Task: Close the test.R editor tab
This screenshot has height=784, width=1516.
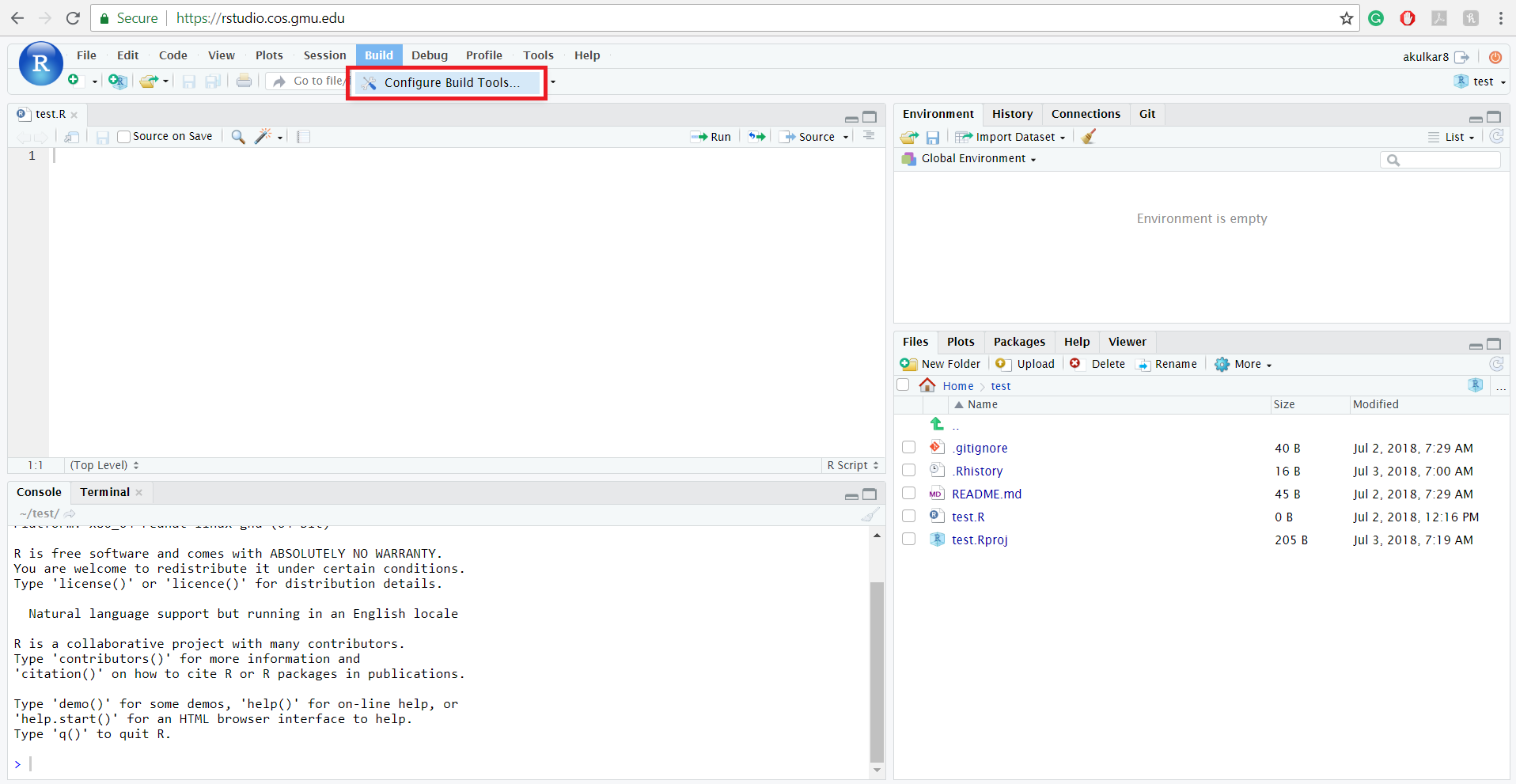Action: [74, 115]
